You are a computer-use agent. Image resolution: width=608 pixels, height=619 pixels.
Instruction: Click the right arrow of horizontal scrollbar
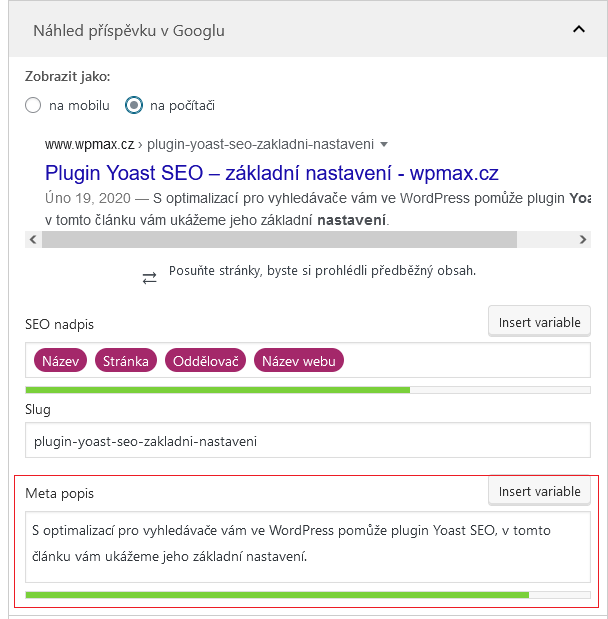(584, 240)
